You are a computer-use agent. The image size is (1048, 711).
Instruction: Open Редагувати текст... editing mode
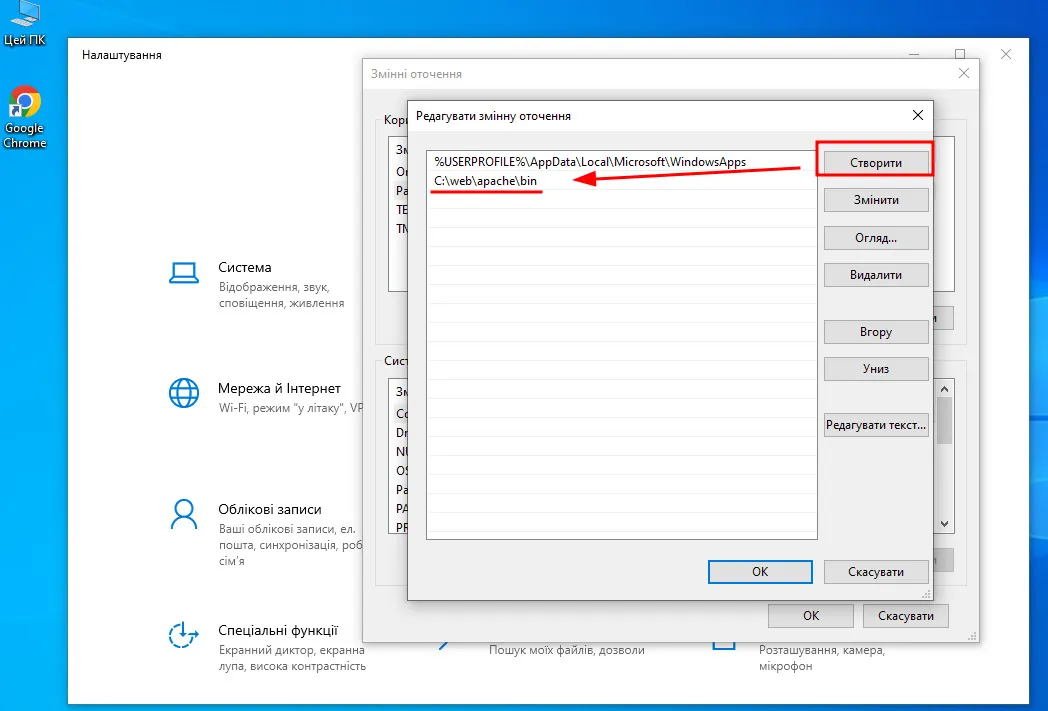click(876, 425)
